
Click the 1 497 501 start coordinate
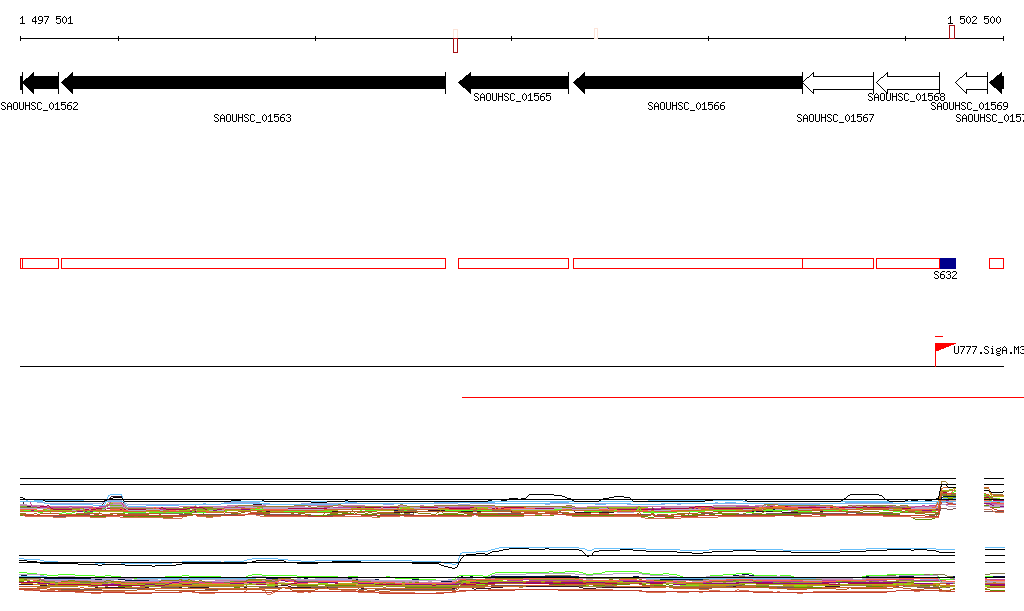(46, 20)
